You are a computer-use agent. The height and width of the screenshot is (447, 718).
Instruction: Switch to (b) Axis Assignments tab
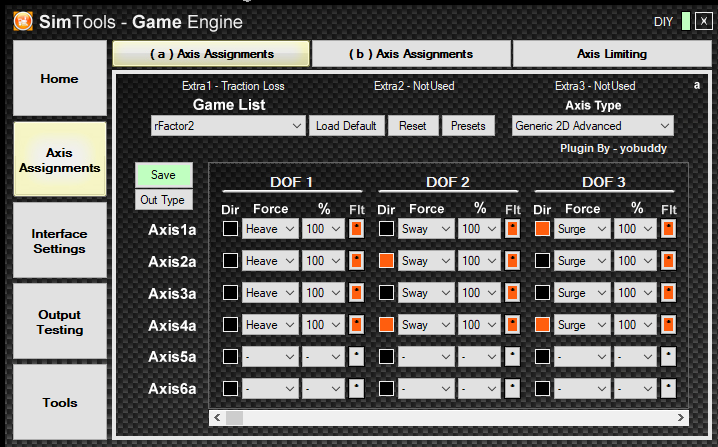411,54
